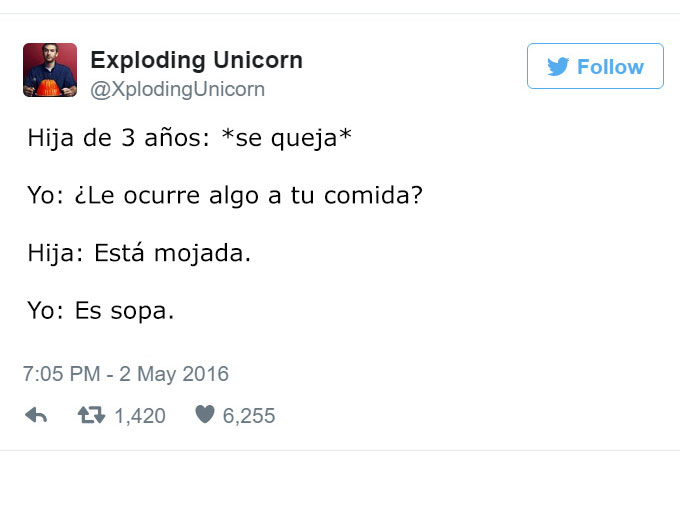Click the Twitter bird icon in Follow
Screen dimensions: 680x510
coord(558,67)
